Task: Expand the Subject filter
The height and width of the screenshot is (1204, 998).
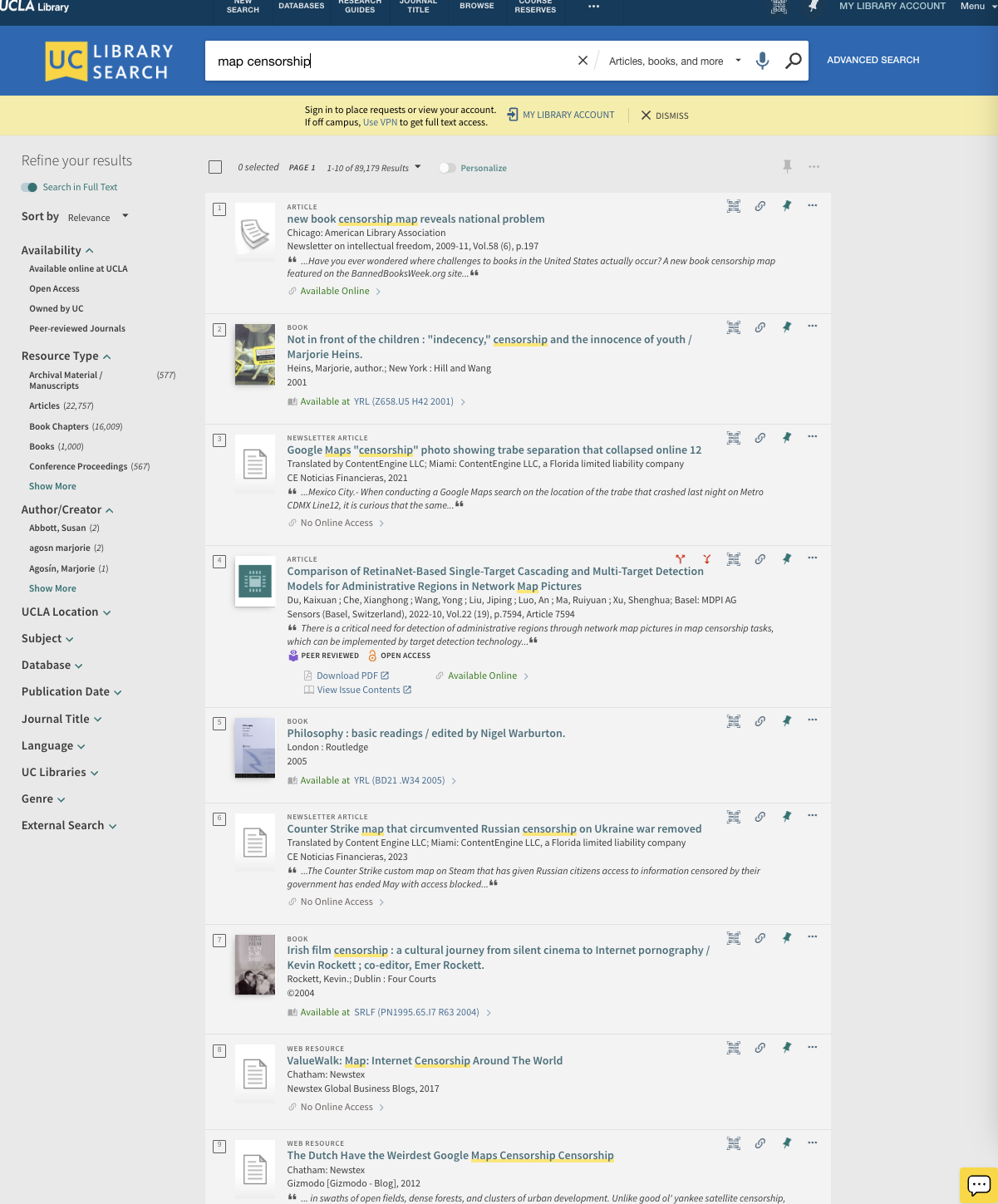Action: point(47,639)
